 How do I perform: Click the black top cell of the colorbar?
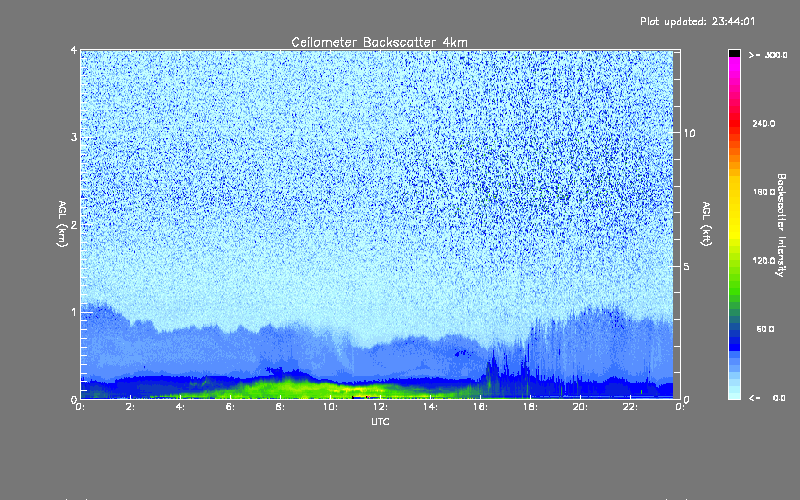point(734,54)
